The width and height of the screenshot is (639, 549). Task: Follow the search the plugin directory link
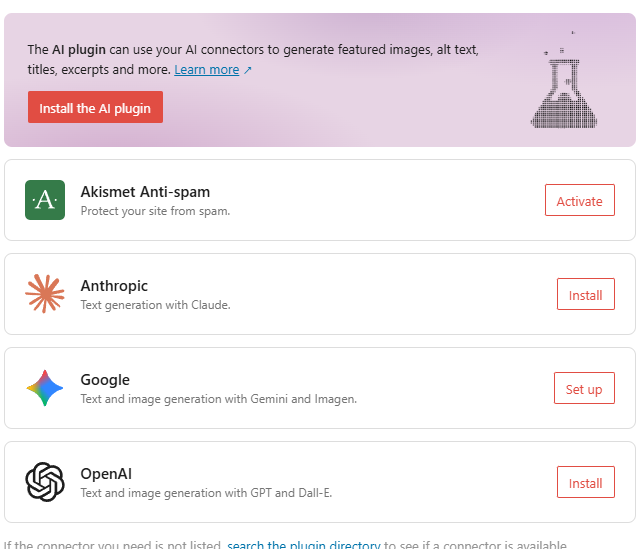(x=304, y=544)
